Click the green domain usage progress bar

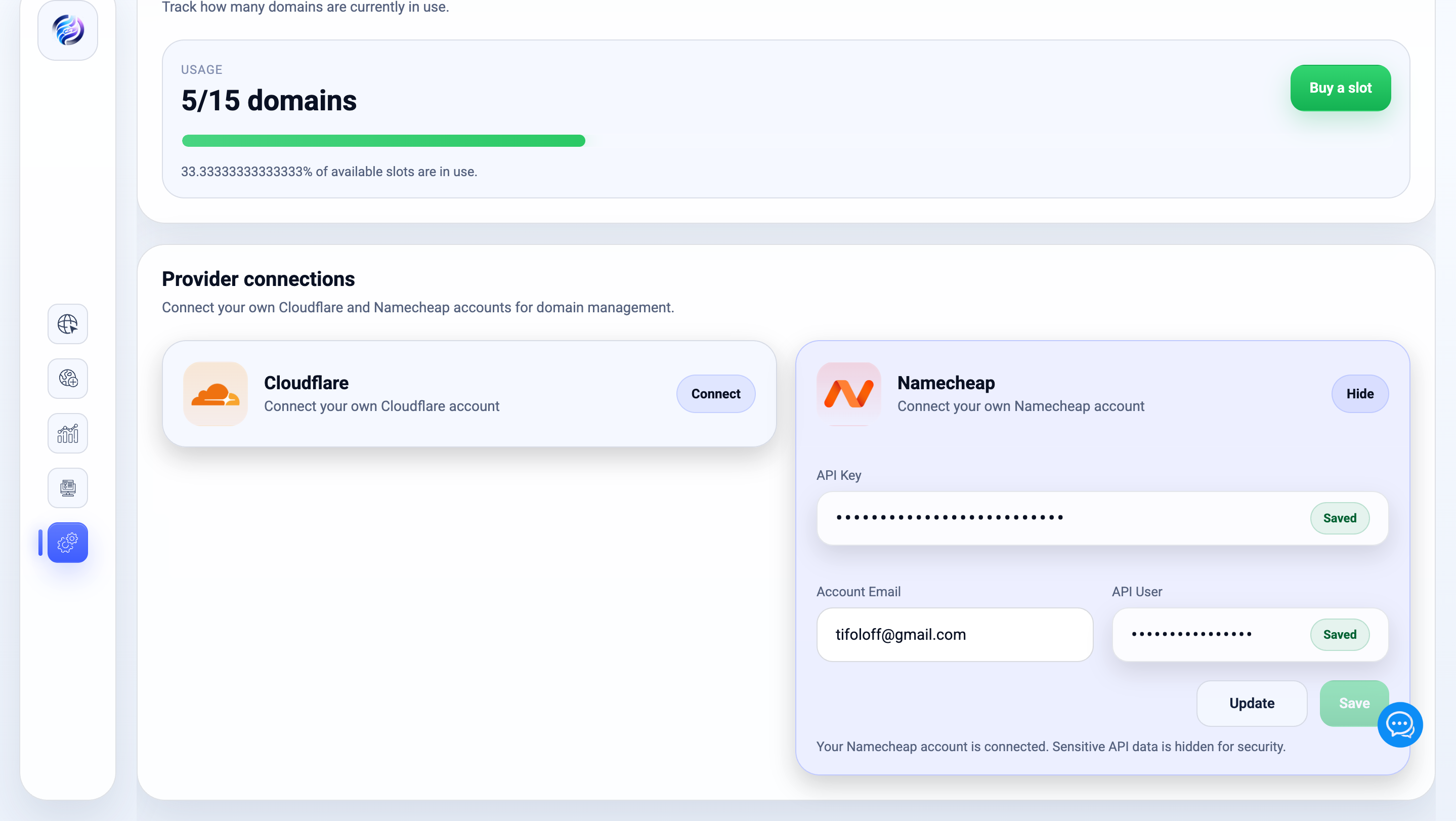383,141
